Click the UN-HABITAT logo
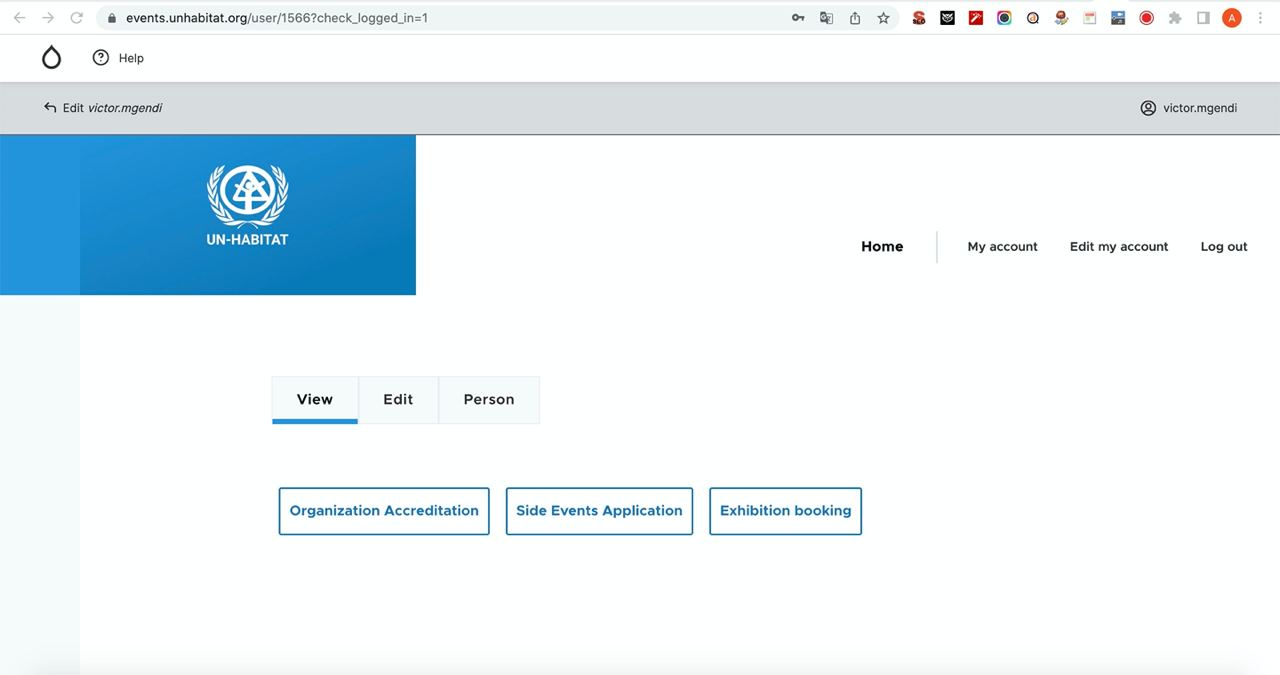Image resolution: width=1280 pixels, height=675 pixels. pyautogui.click(x=247, y=205)
